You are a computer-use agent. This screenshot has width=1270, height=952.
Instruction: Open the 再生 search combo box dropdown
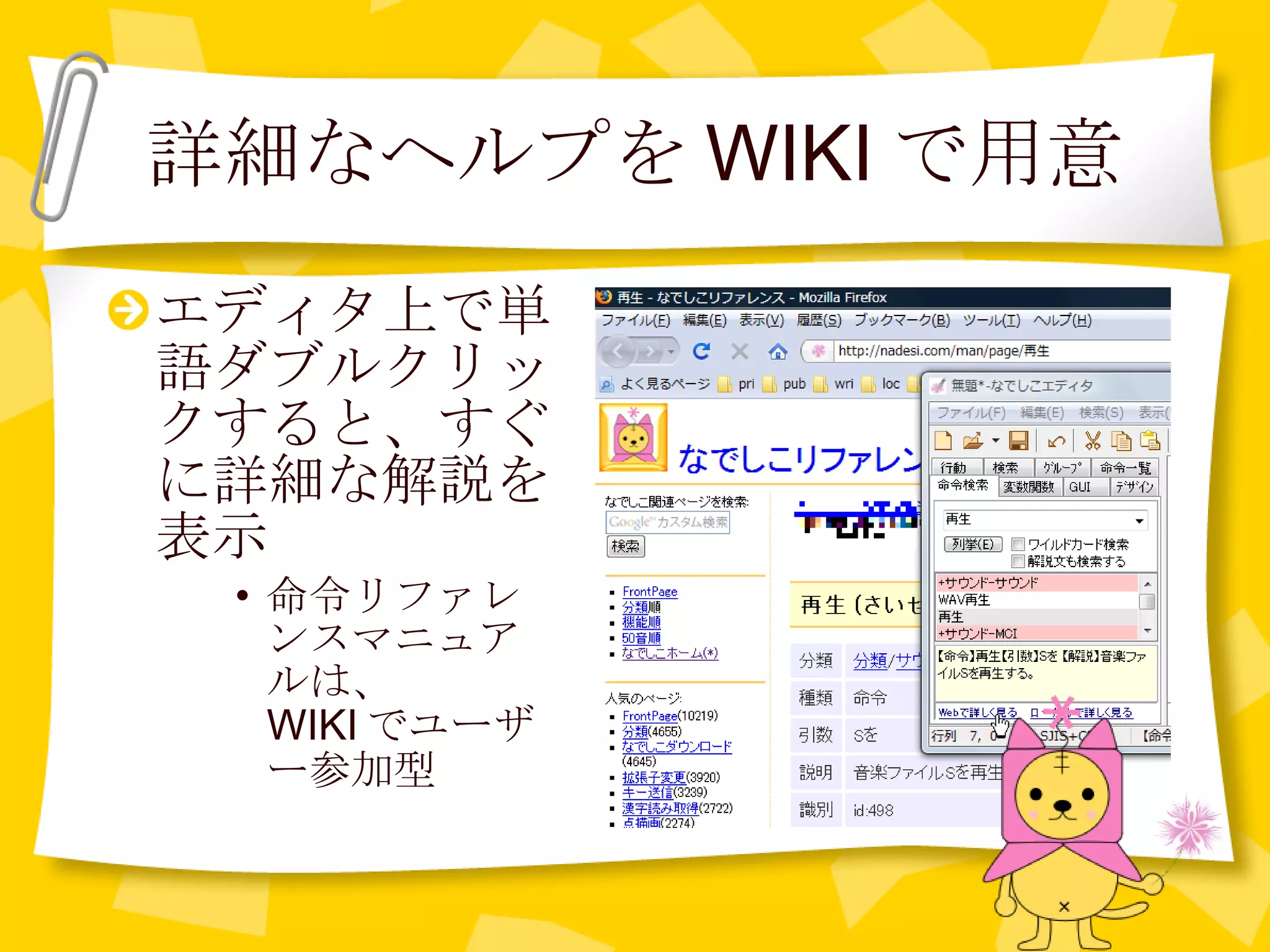[1139, 521]
